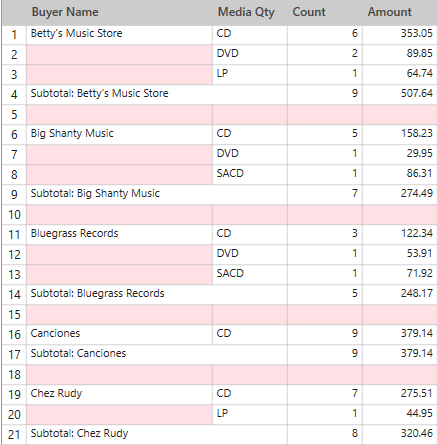Select row header number 1
This screenshot has width=438, height=445.
pos(14,35)
